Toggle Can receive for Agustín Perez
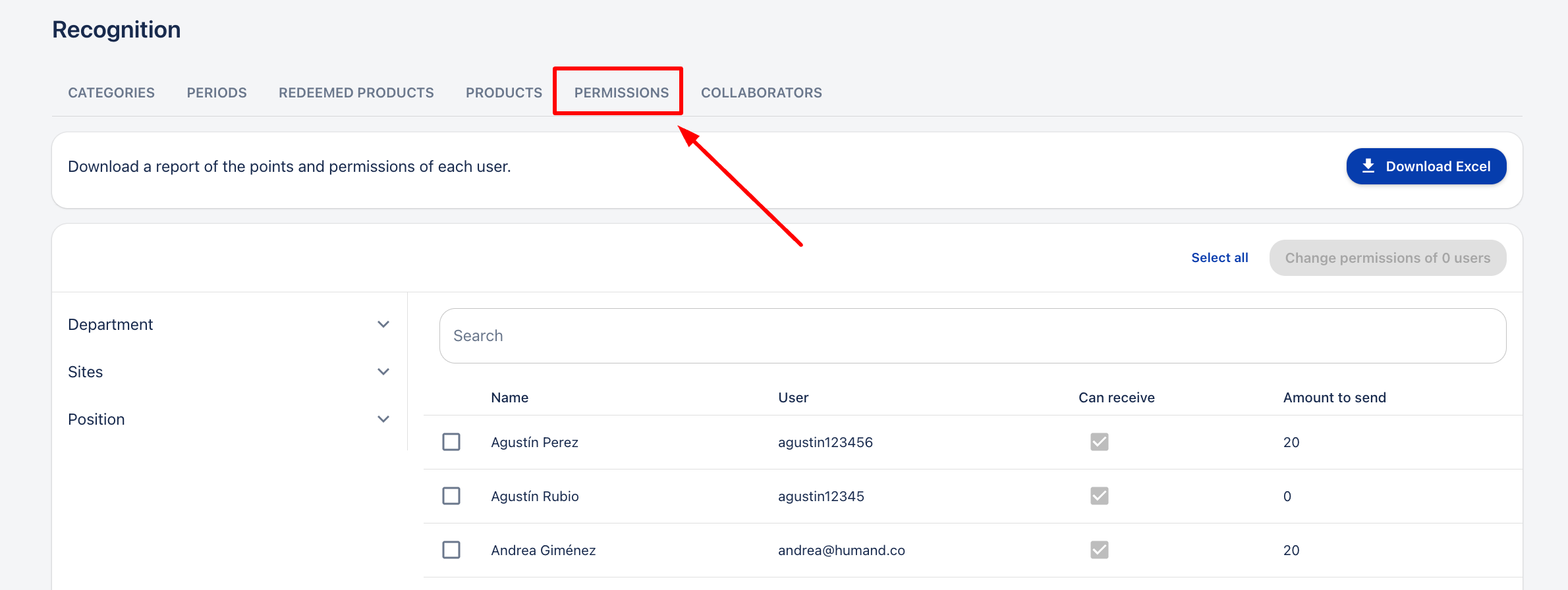 (x=1099, y=442)
